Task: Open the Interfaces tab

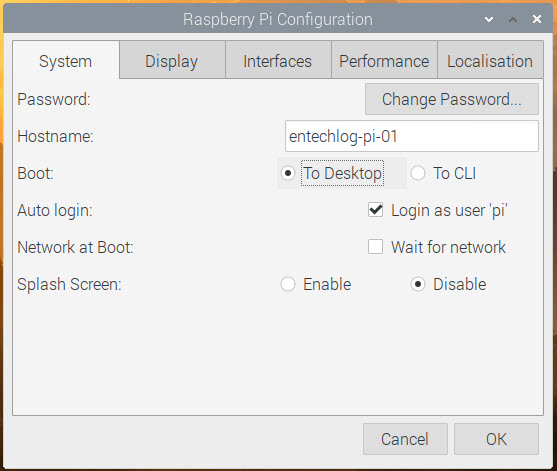Action: point(278,60)
